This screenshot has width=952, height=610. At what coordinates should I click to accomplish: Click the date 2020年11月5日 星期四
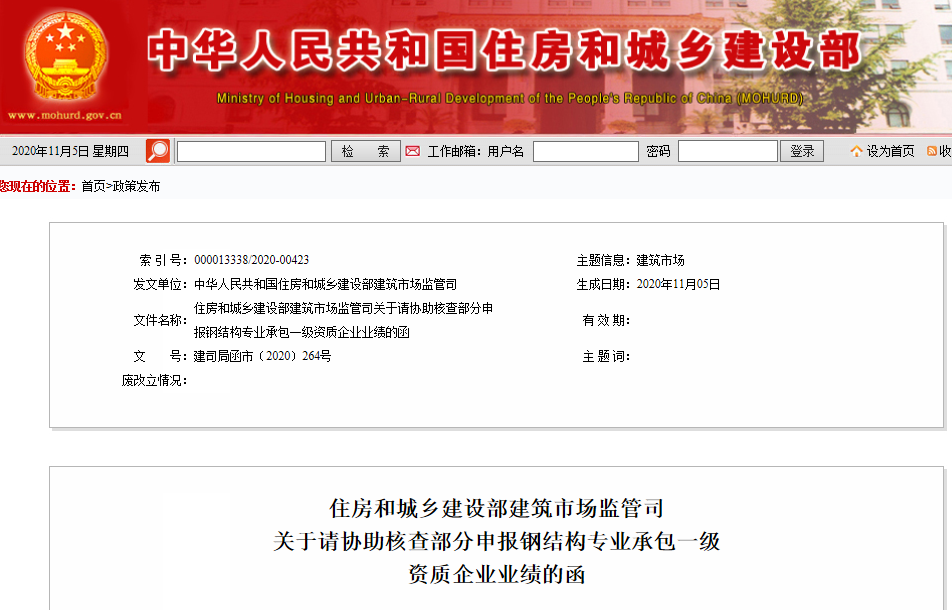(x=70, y=152)
